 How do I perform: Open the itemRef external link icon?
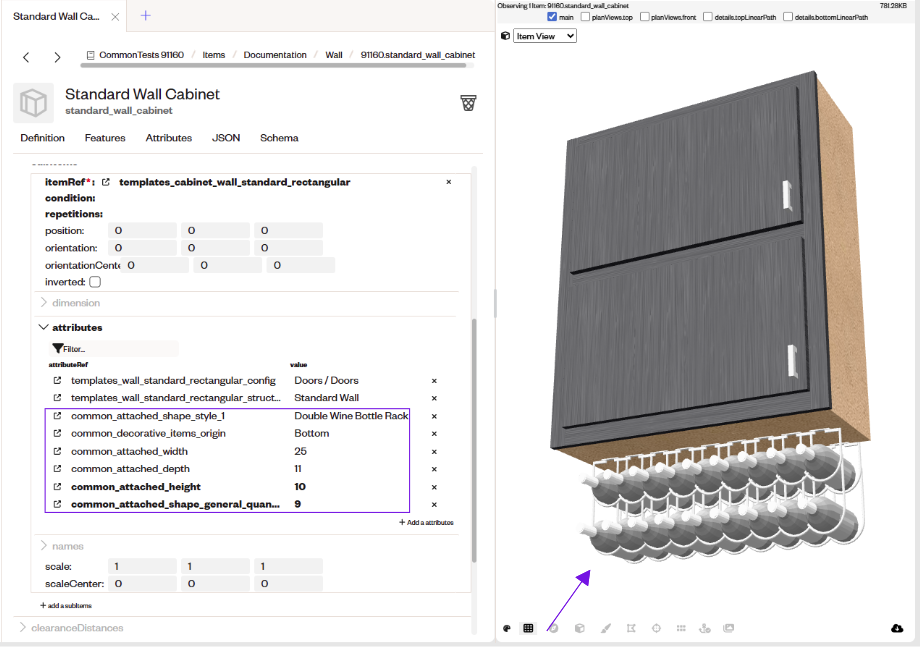coord(106,182)
